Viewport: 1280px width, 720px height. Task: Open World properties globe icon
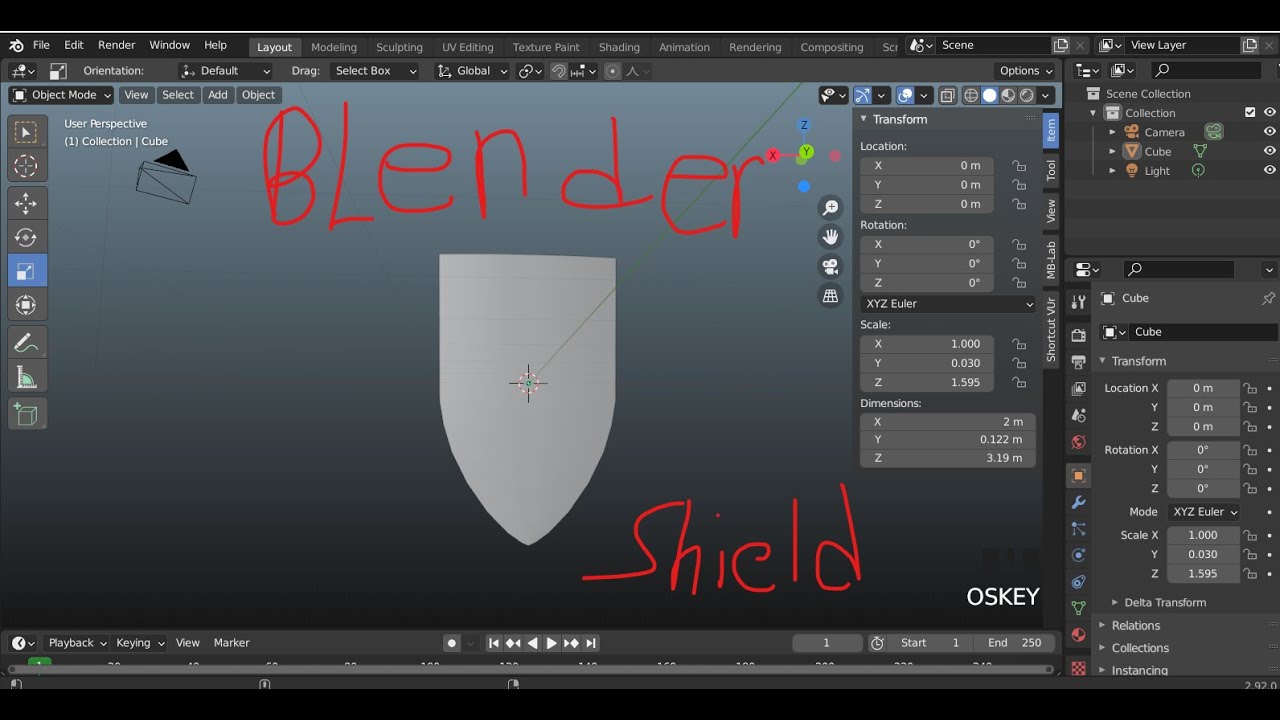click(1078, 442)
